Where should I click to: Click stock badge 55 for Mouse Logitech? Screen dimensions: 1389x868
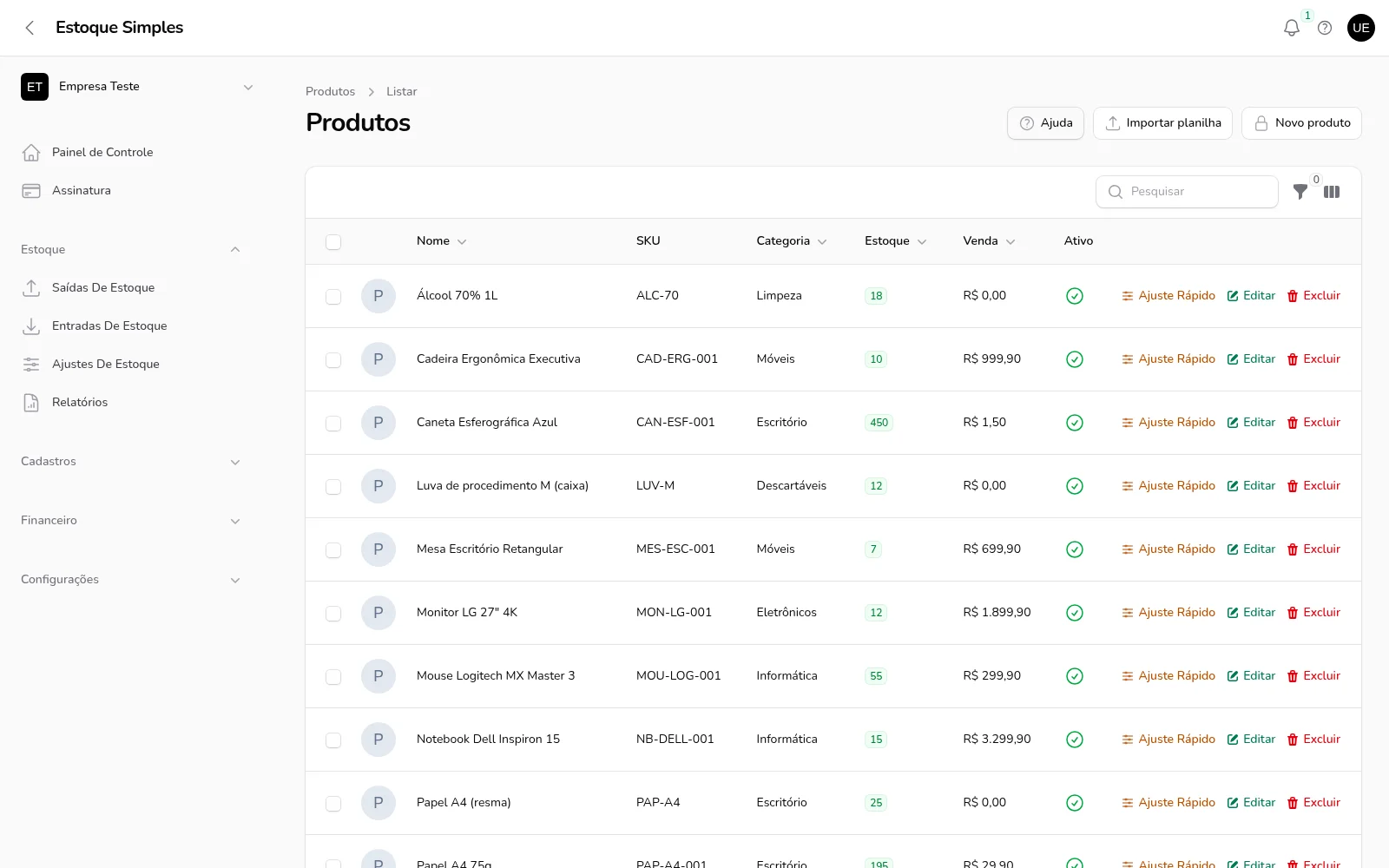[876, 676]
